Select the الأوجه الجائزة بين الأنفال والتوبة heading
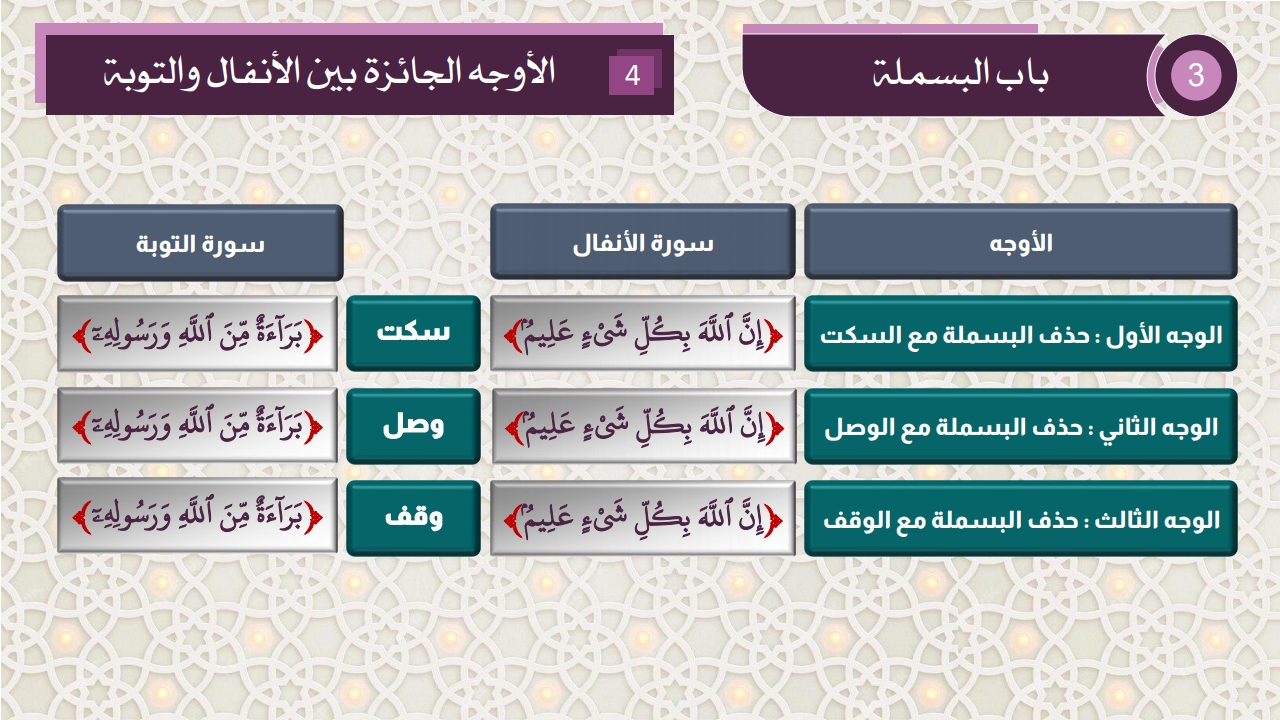Image resolution: width=1280 pixels, height=720 pixels. point(330,74)
